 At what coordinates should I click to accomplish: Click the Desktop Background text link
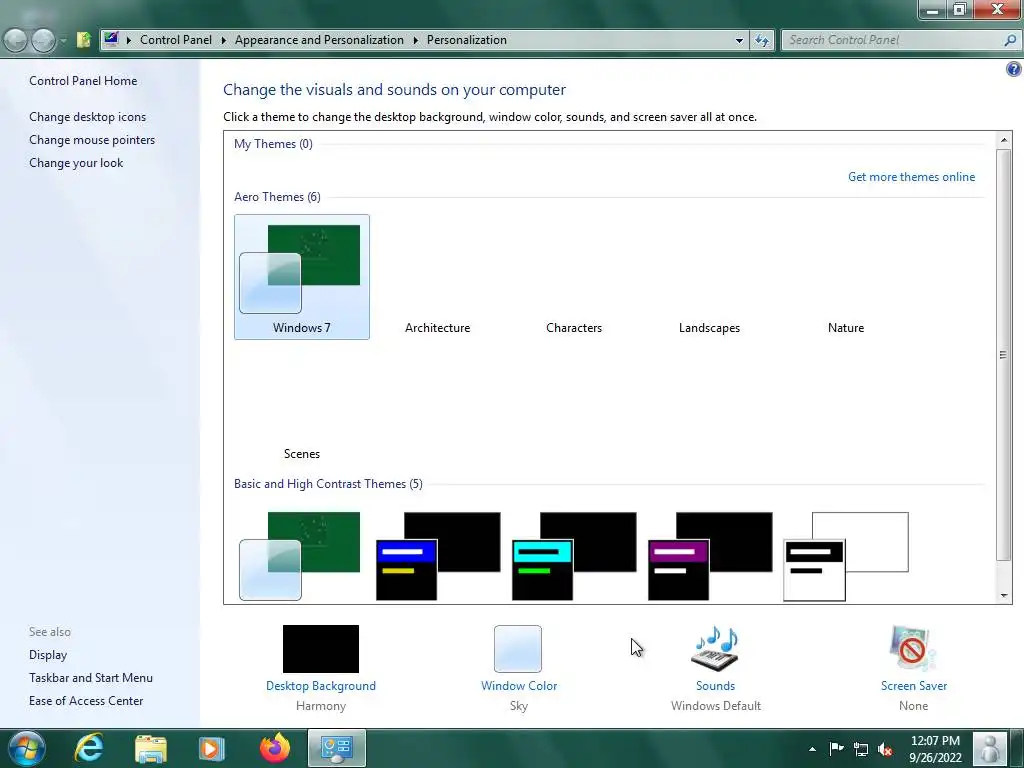pyautogui.click(x=321, y=686)
